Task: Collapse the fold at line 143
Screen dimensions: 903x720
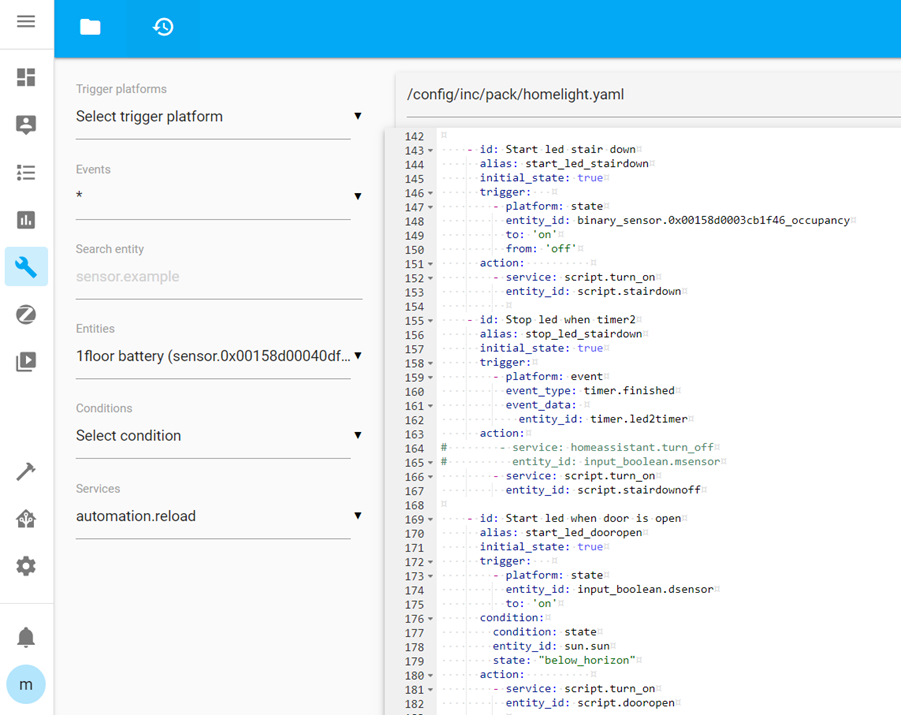Action: pyautogui.click(x=430, y=151)
